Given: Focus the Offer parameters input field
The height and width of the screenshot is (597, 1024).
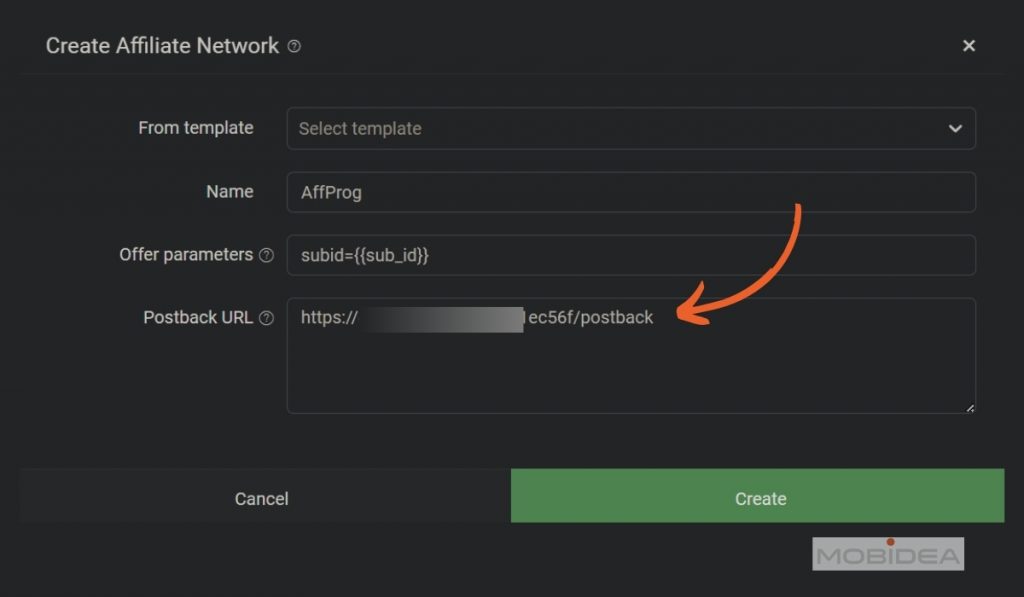Looking at the screenshot, I should (630, 255).
